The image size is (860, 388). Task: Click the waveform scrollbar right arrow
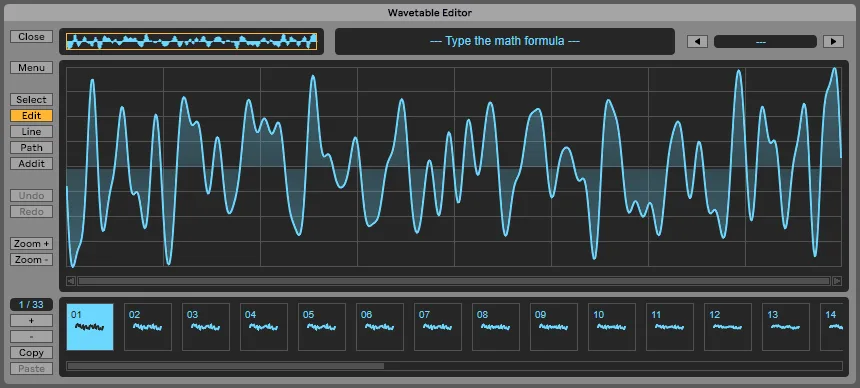[x=837, y=281]
